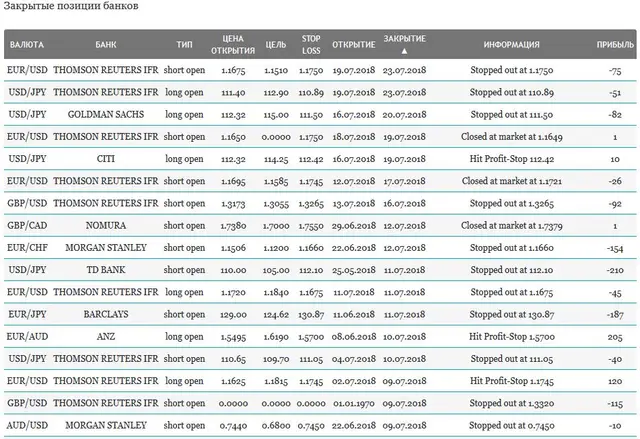640x439 pixels.
Task: Click MORGAN STANLEY in the EUR/CHF row
Action: point(106,248)
